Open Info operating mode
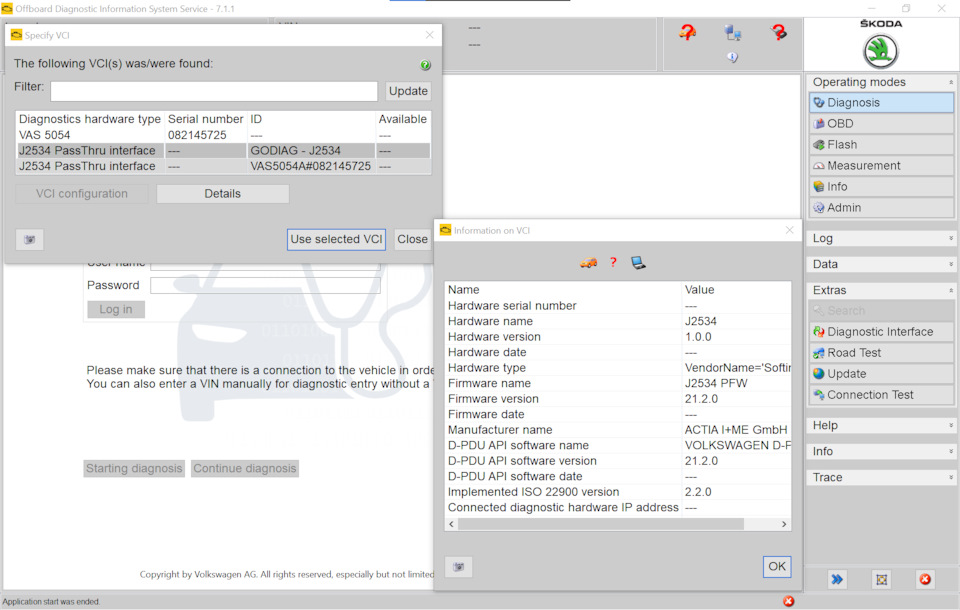 [881, 186]
